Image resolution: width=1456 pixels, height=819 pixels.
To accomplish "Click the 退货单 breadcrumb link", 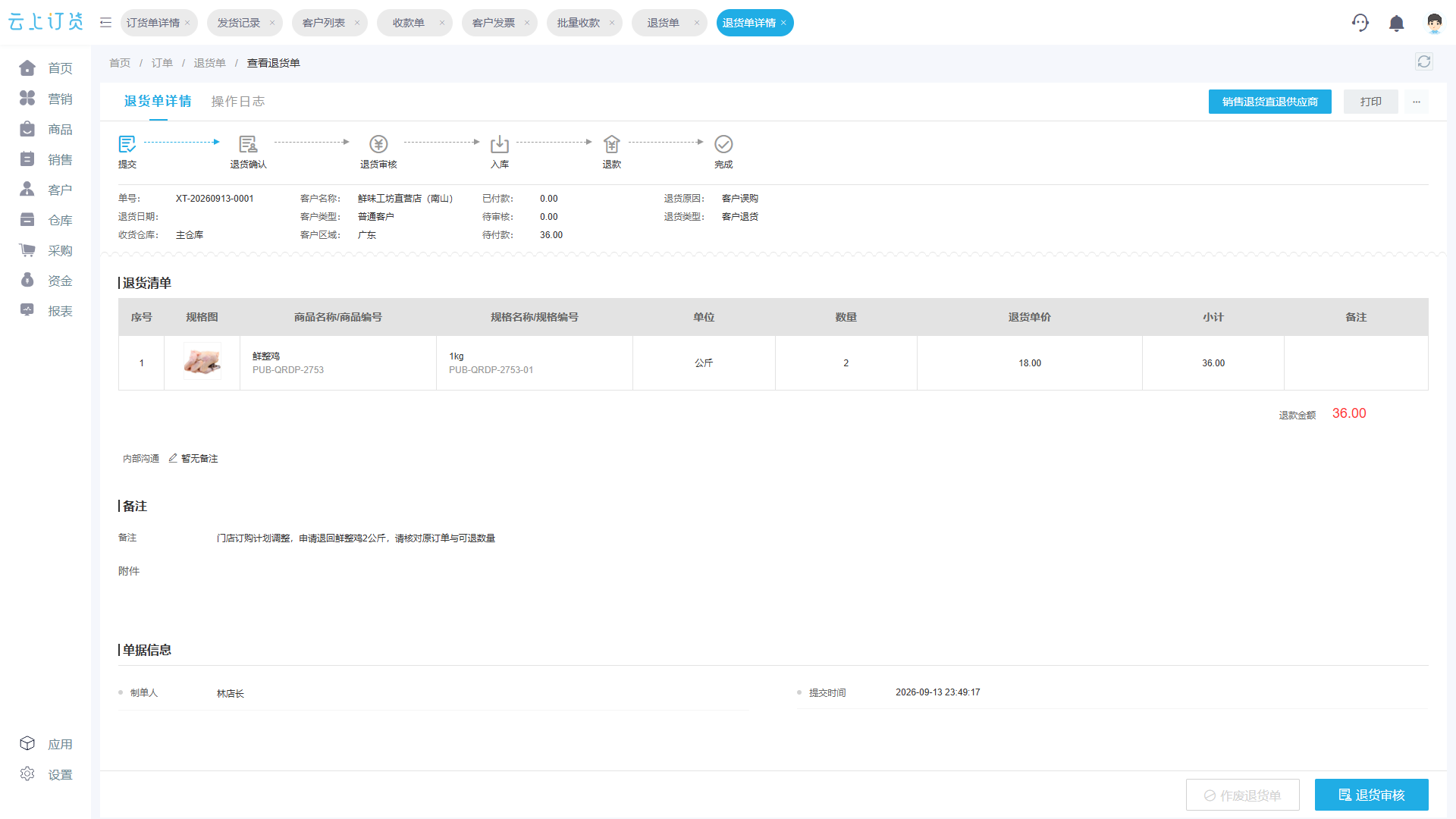I will point(209,63).
